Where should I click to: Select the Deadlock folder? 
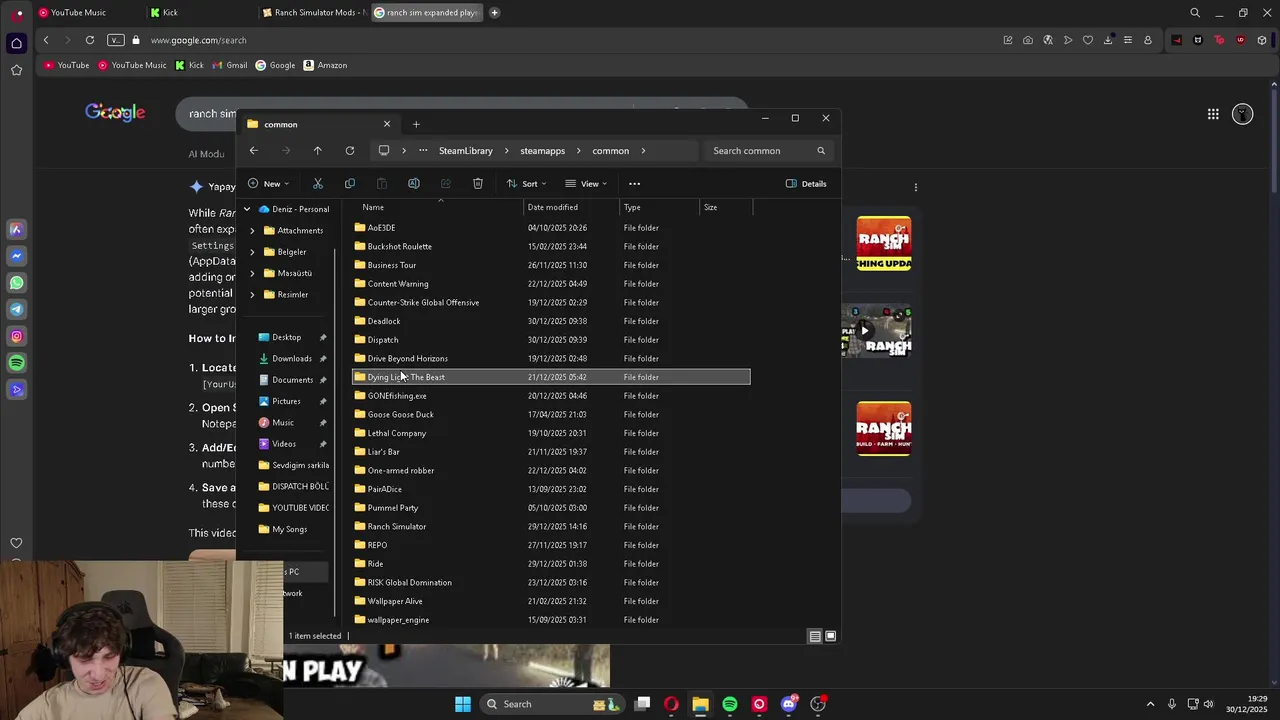pos(551,321)
